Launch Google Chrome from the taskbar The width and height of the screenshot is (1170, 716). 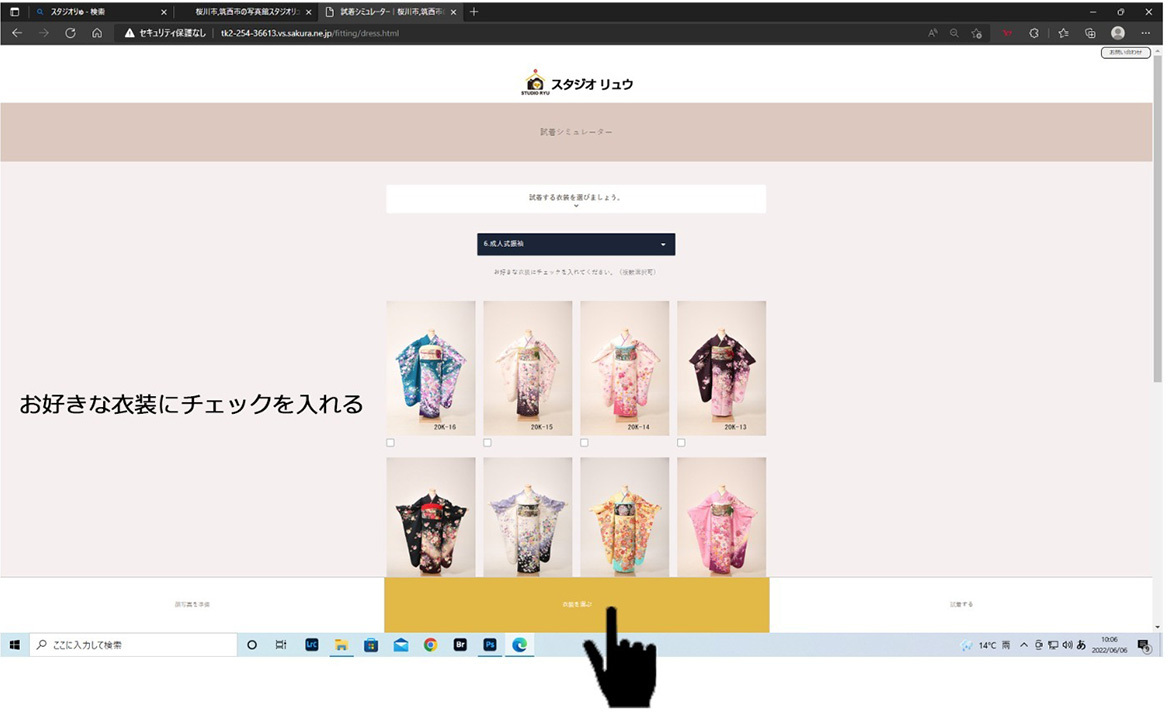431,645
